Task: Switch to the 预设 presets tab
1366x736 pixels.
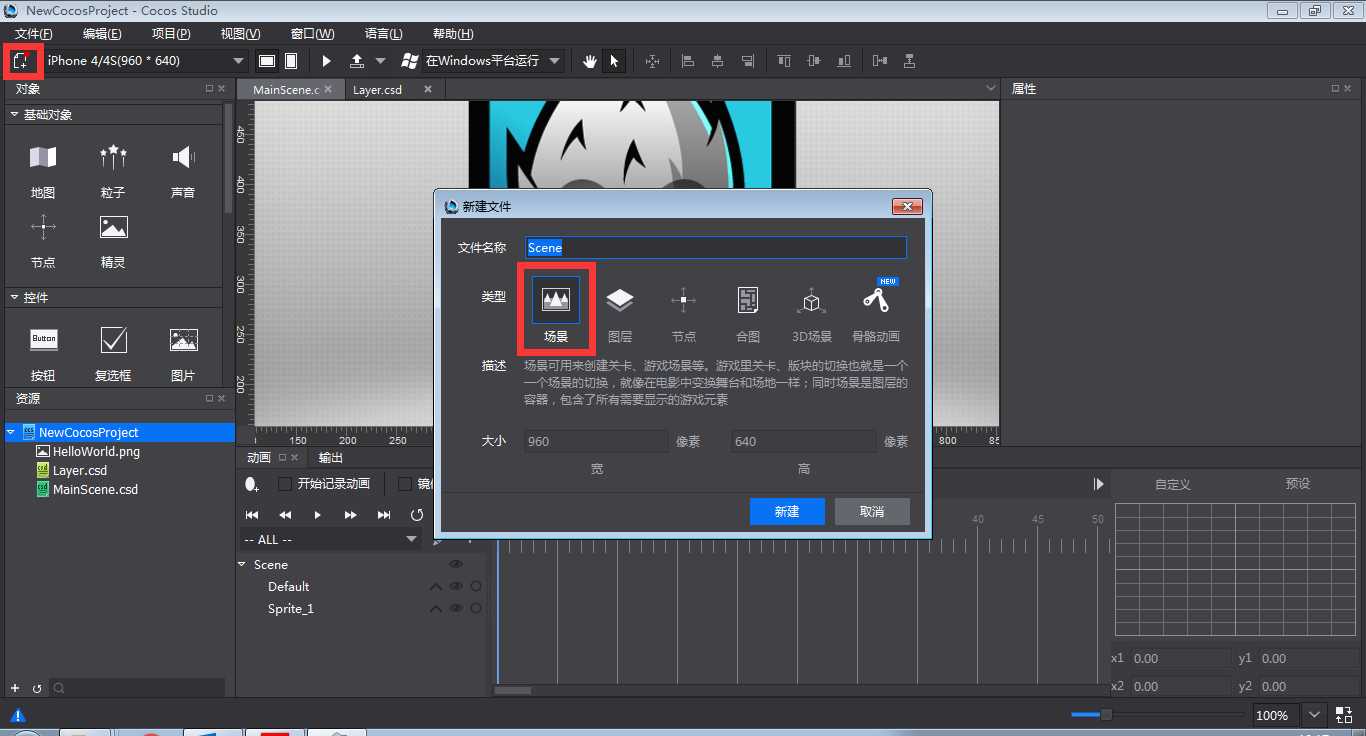Action: coord(1297,484)
